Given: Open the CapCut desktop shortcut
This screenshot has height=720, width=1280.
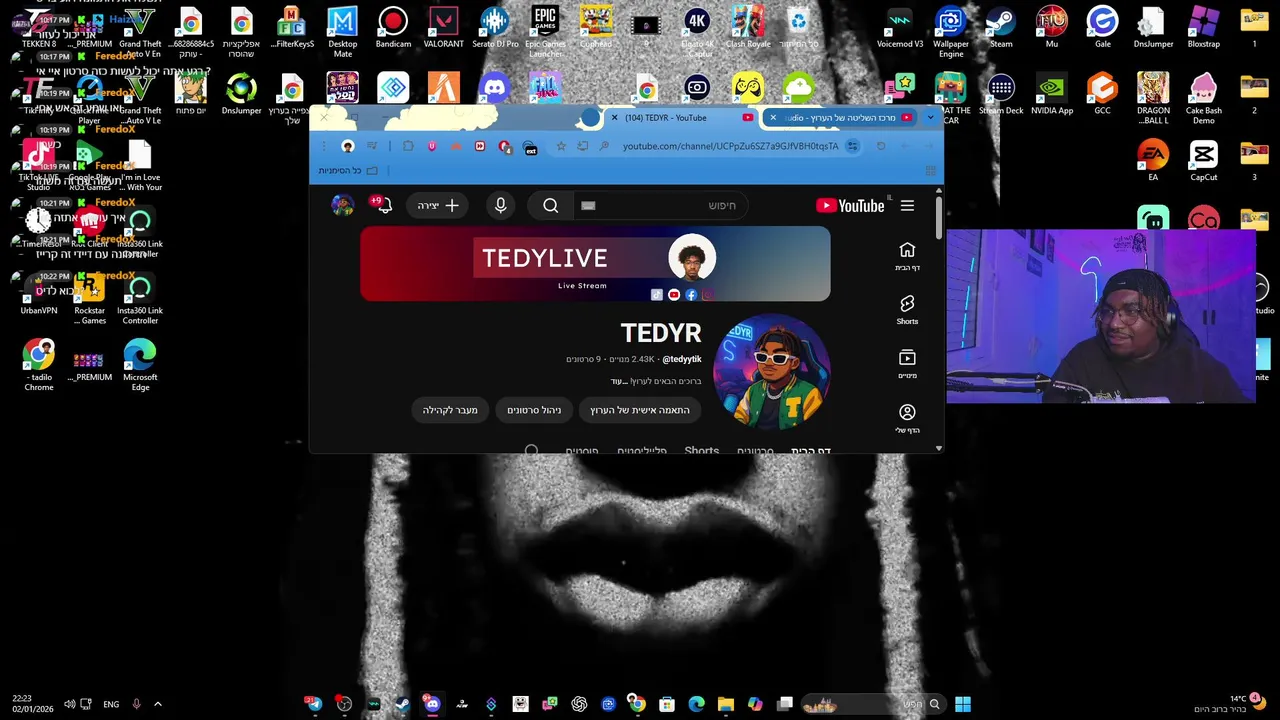Looking at the screenshot, I should tap(1203, 162).
